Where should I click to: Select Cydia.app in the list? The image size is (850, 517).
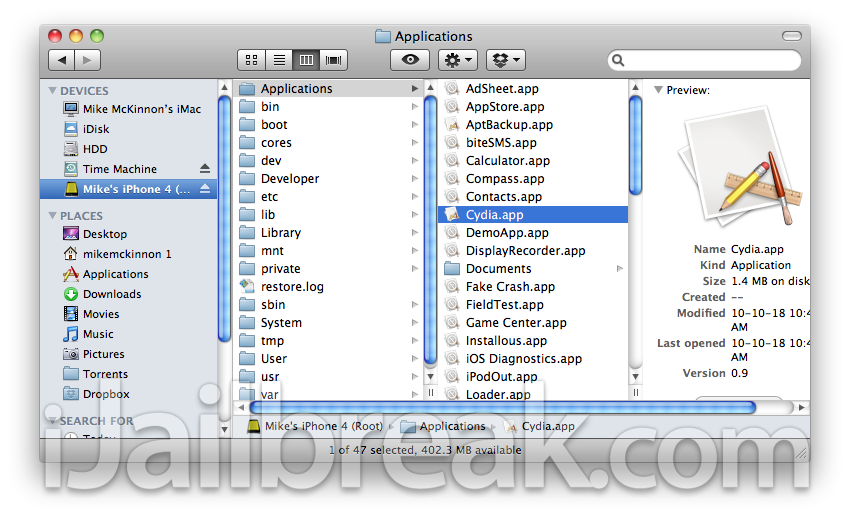tap(533, 215)
